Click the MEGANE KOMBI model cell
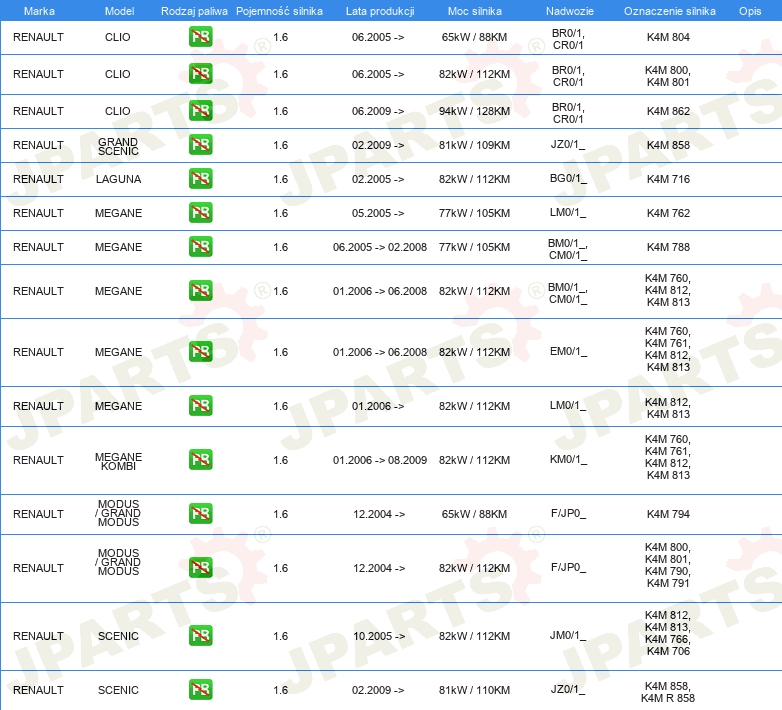Screen dimensions: 782x710 [x=118, y=462]
